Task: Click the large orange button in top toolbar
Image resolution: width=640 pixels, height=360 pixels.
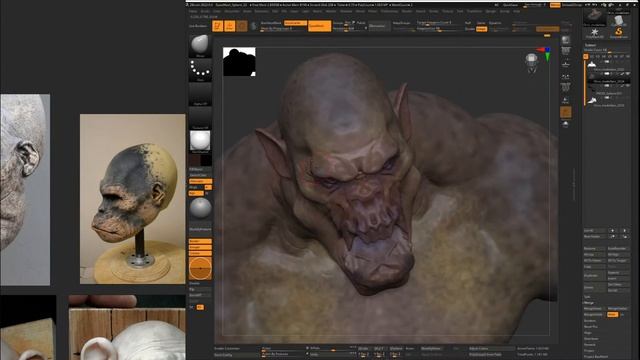Action: pyautogui.click(x=319, y=26)
